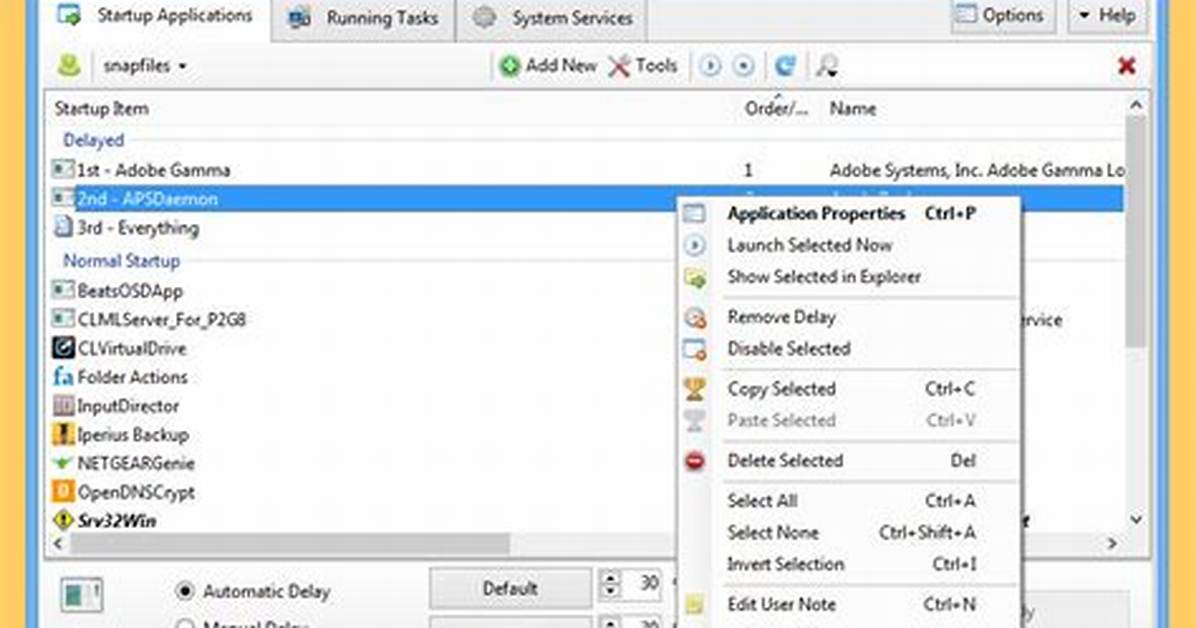Choose Delete Selected in context menu
This screenshot has height=628, width=1196.
click(x=850, y=461)
